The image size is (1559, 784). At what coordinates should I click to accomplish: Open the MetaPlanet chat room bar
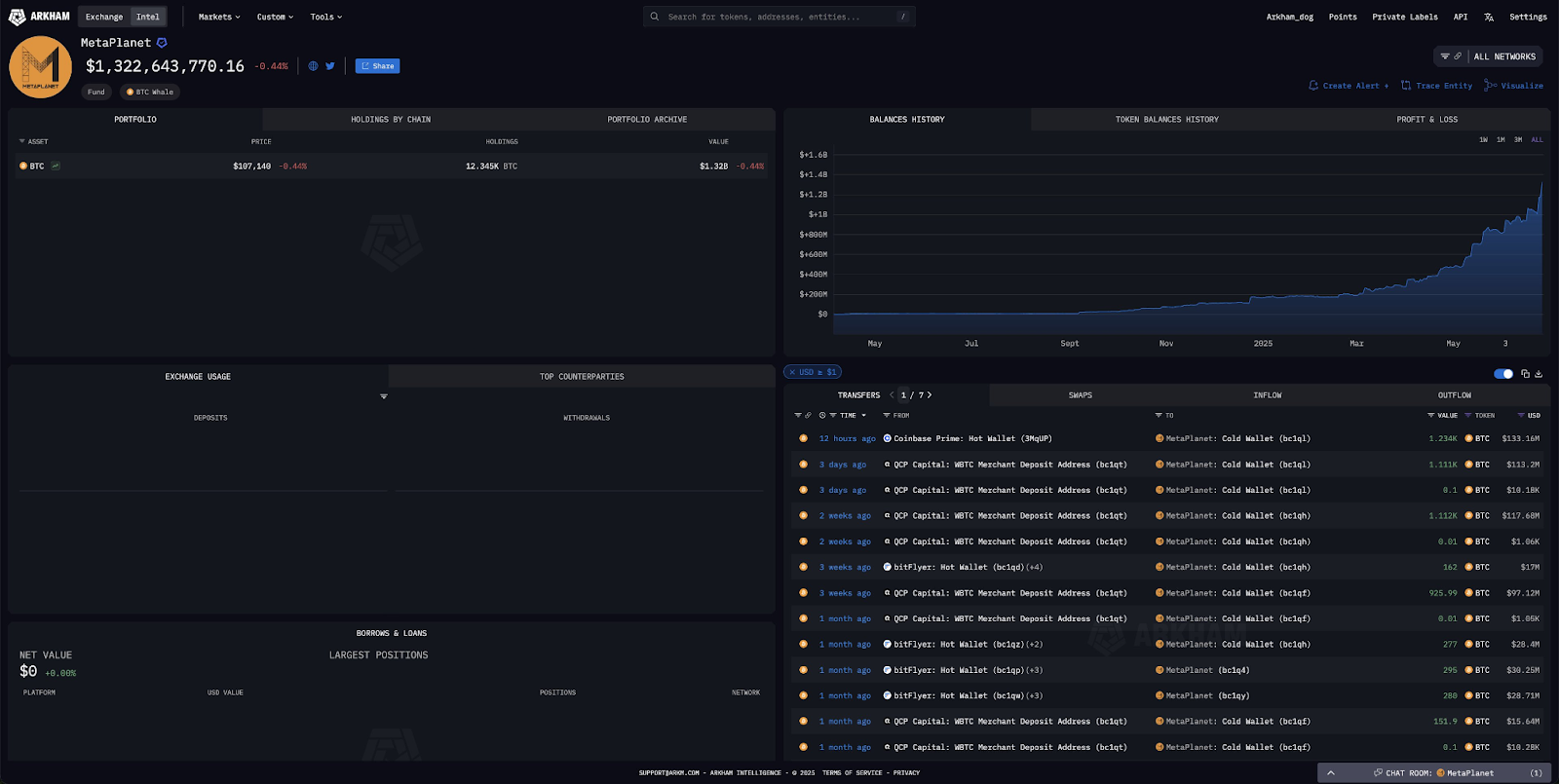[1433, 773]
